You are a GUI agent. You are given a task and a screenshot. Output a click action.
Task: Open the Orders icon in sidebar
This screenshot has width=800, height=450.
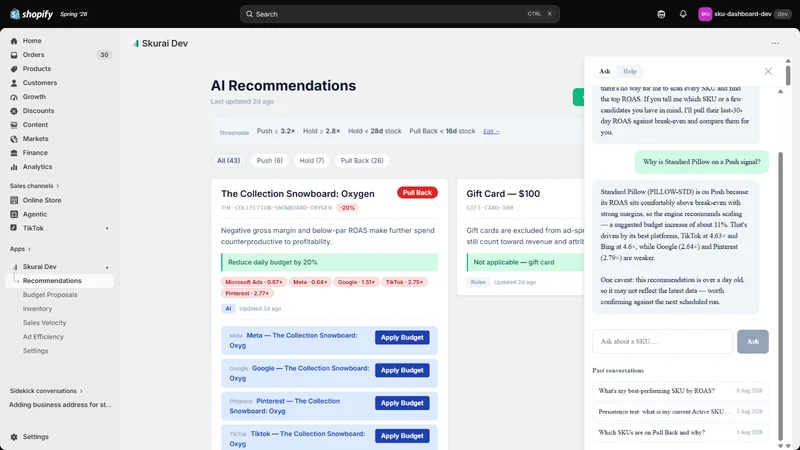(14, 55)
